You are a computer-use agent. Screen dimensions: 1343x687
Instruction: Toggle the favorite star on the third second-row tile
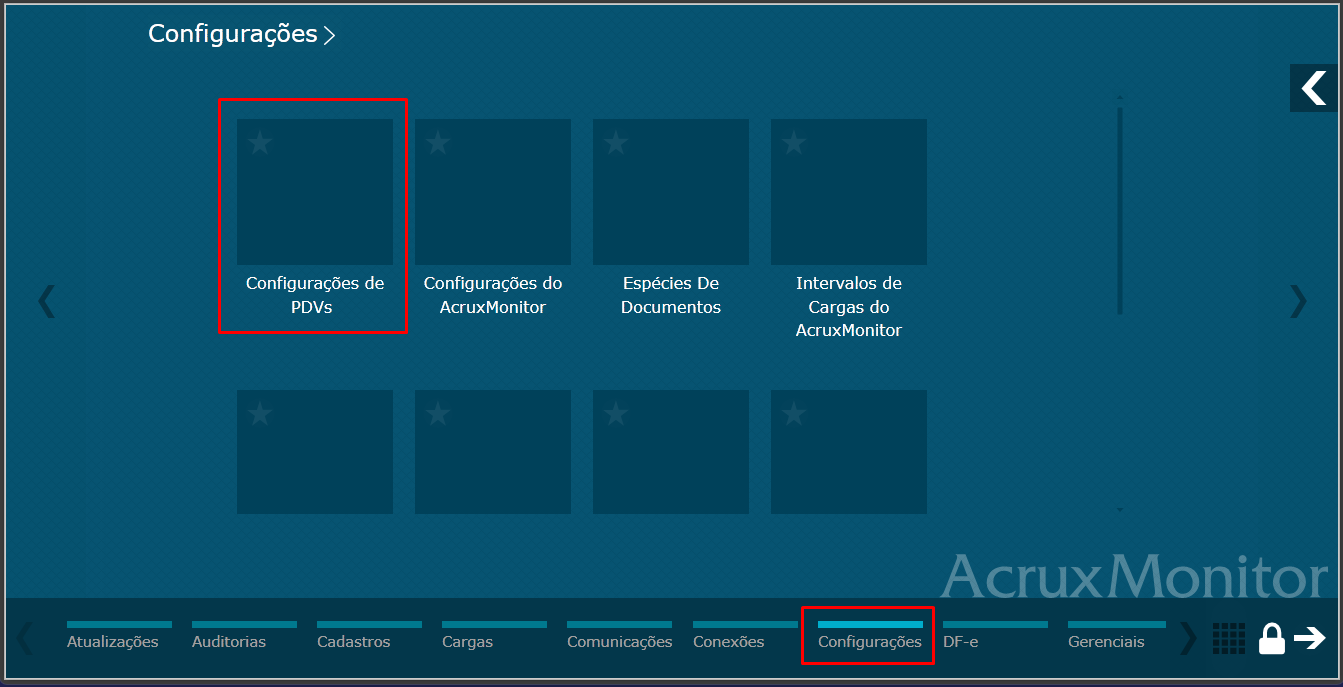615,413
